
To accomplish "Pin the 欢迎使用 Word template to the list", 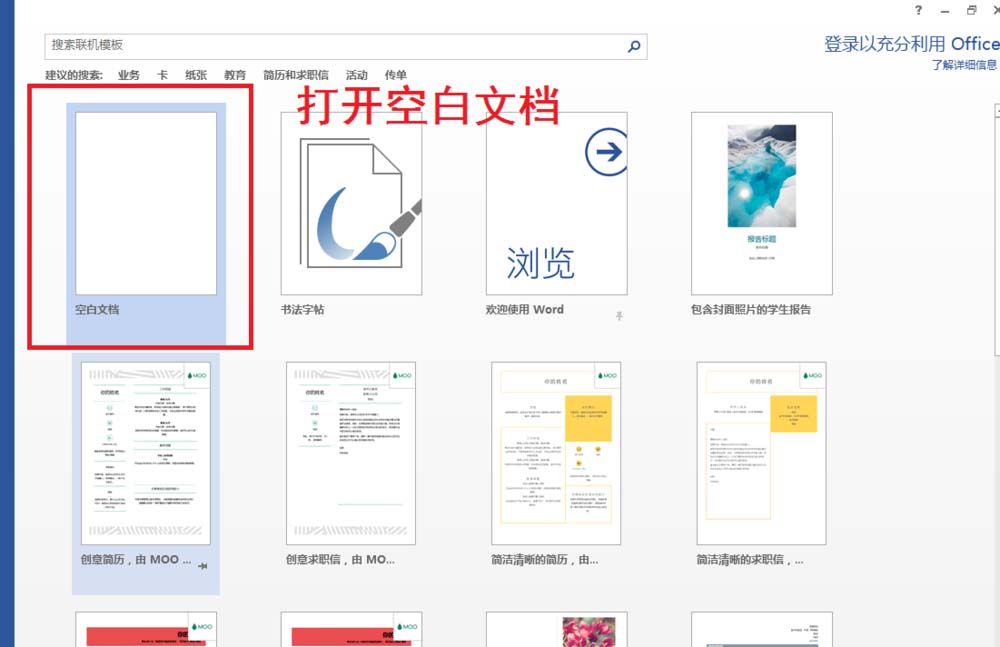I will pos(621,314).
